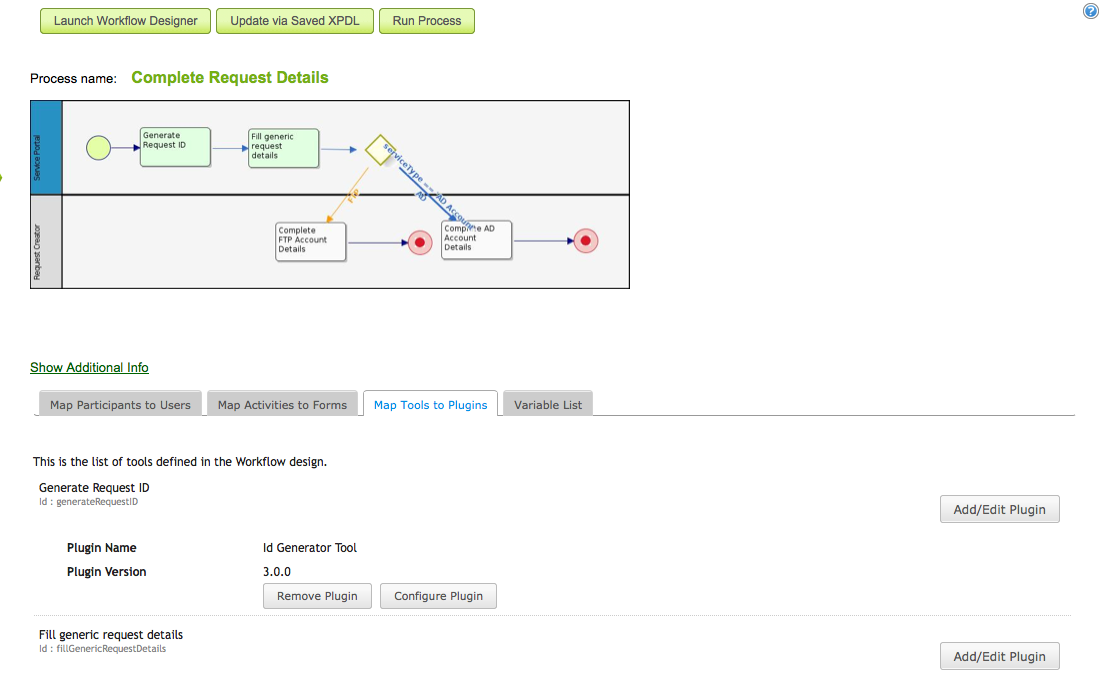Click the end event after FTP Account Details

pos(420,242)
